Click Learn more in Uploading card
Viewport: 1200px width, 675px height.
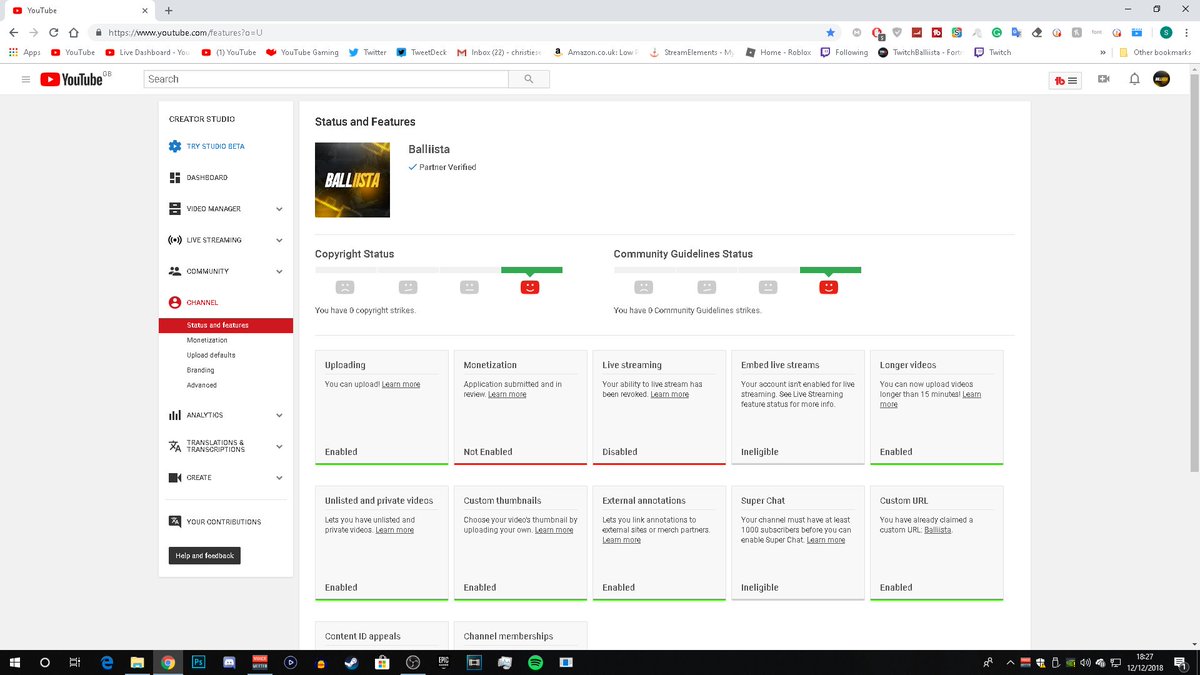401,384
